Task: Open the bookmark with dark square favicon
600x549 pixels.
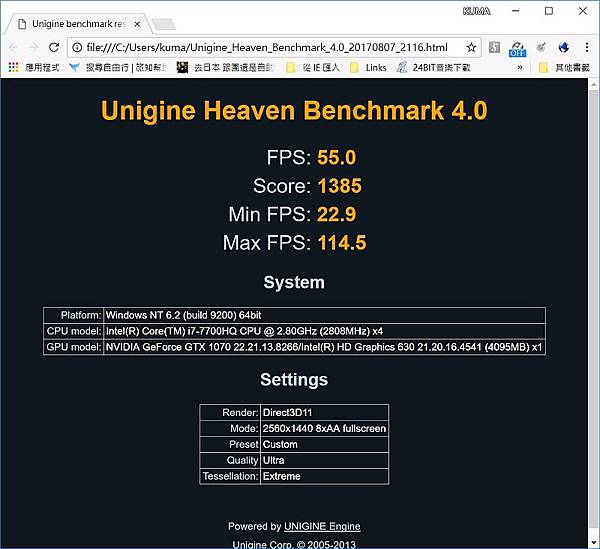Action: click(225, 68)
